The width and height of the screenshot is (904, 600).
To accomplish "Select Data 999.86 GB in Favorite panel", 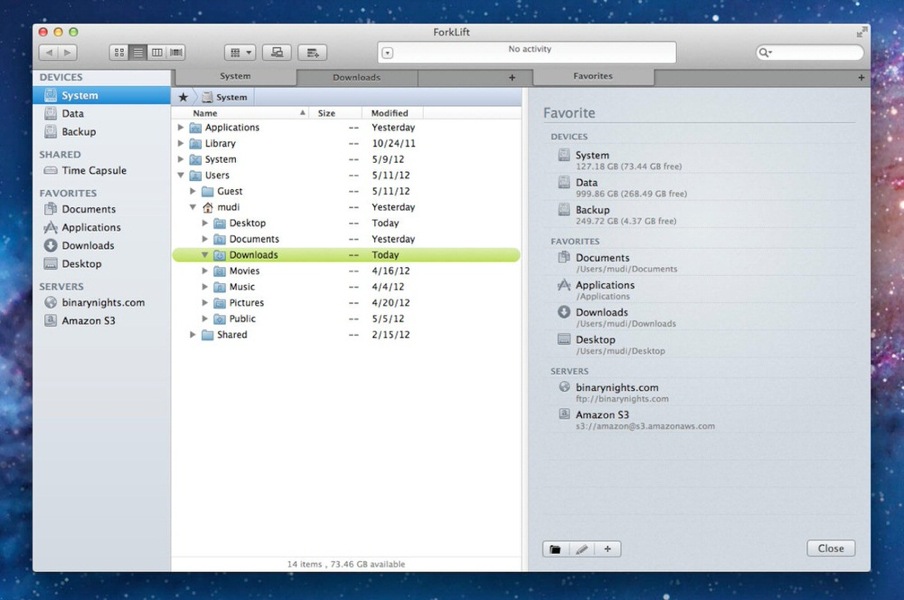I will point(700,187).
